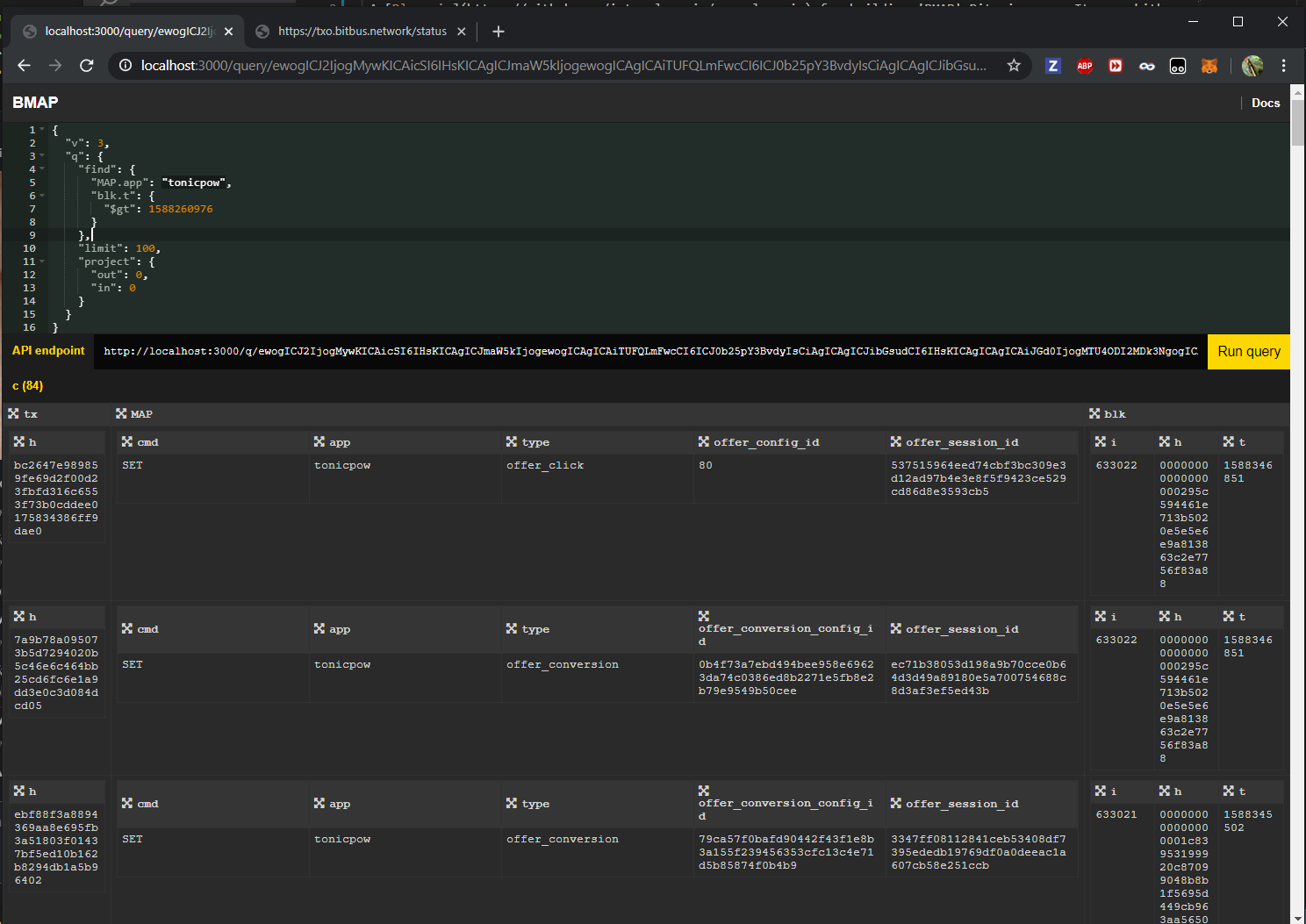Fold the "q" block at line 3

coord(42,156)
